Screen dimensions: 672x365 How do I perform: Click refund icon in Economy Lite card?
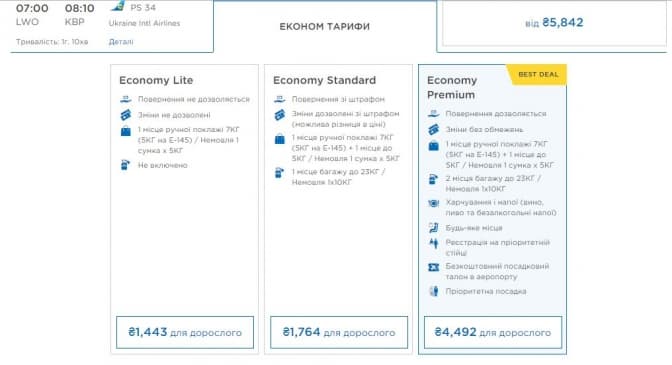click(126, 99)
